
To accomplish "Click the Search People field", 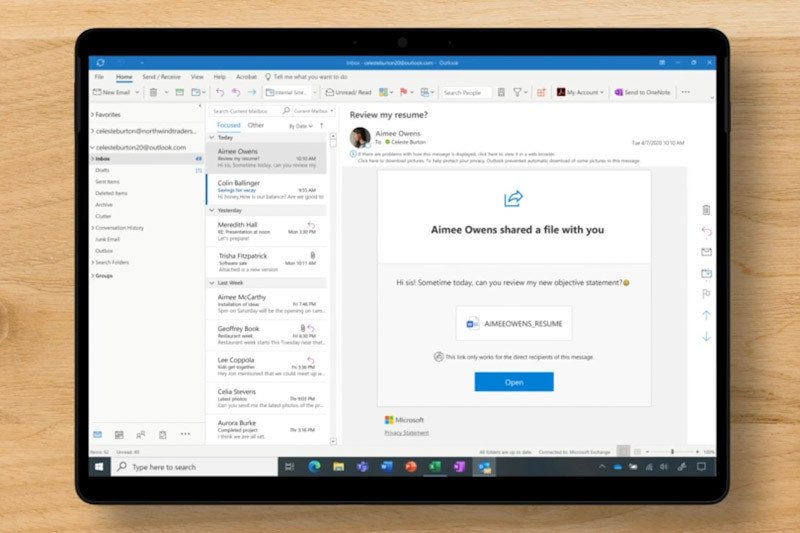I will click(465, 92).
